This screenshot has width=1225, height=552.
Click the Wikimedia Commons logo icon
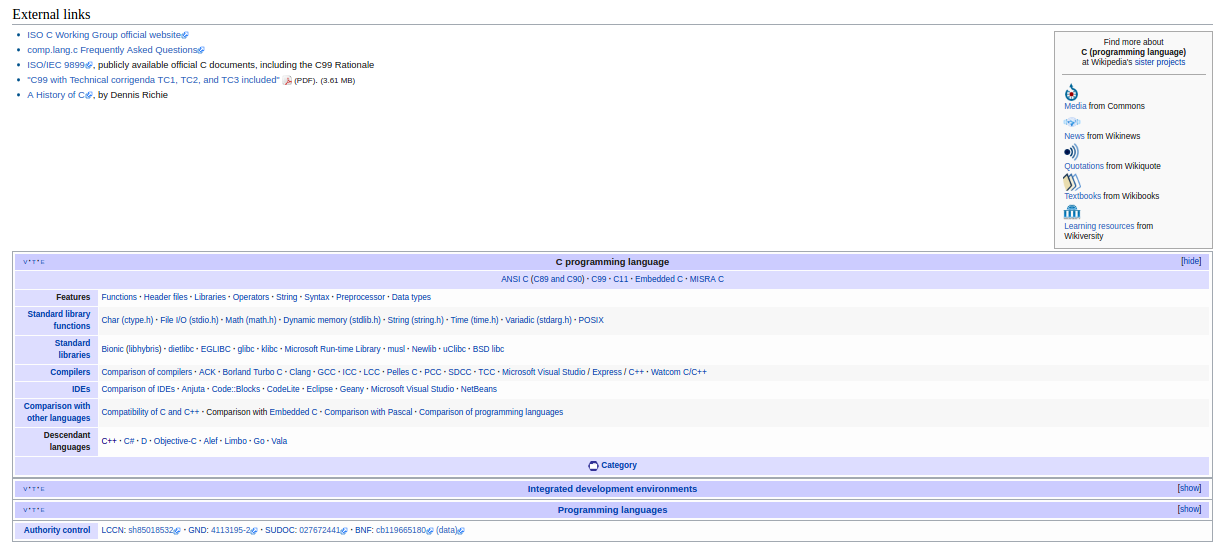coord(1071,92)
